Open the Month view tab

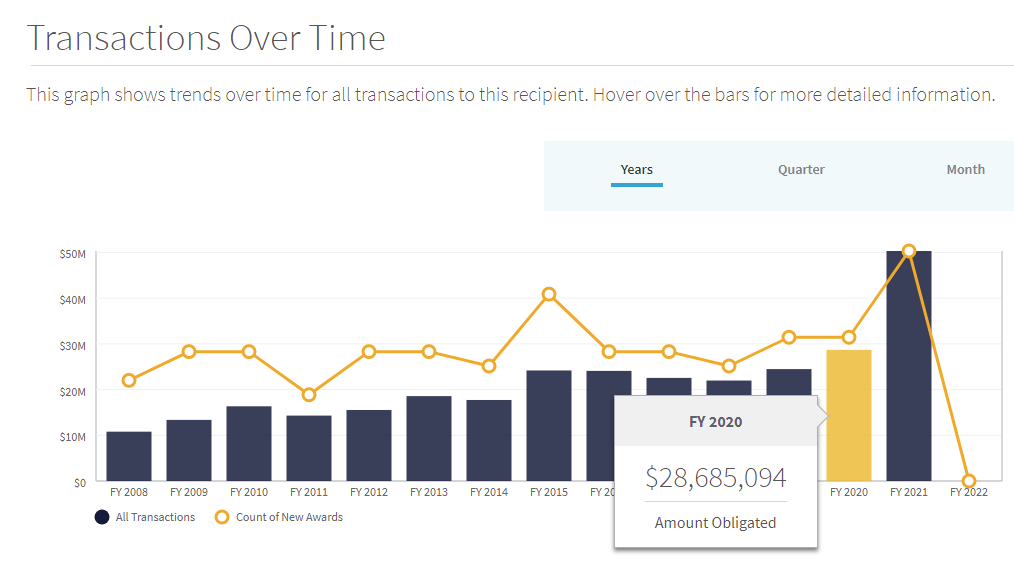click(965, 170)
